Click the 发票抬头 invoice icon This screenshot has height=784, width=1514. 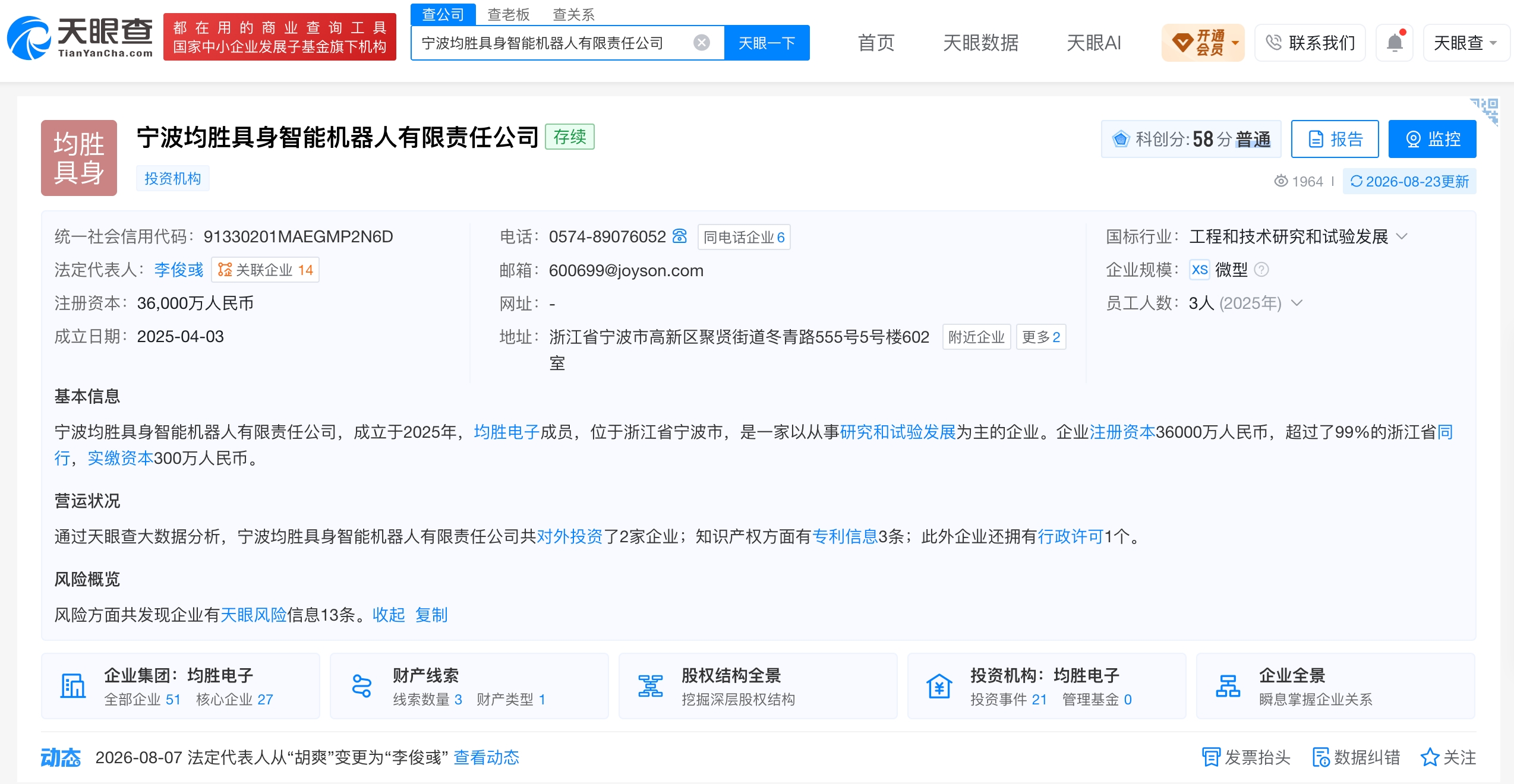[1211, 757]
